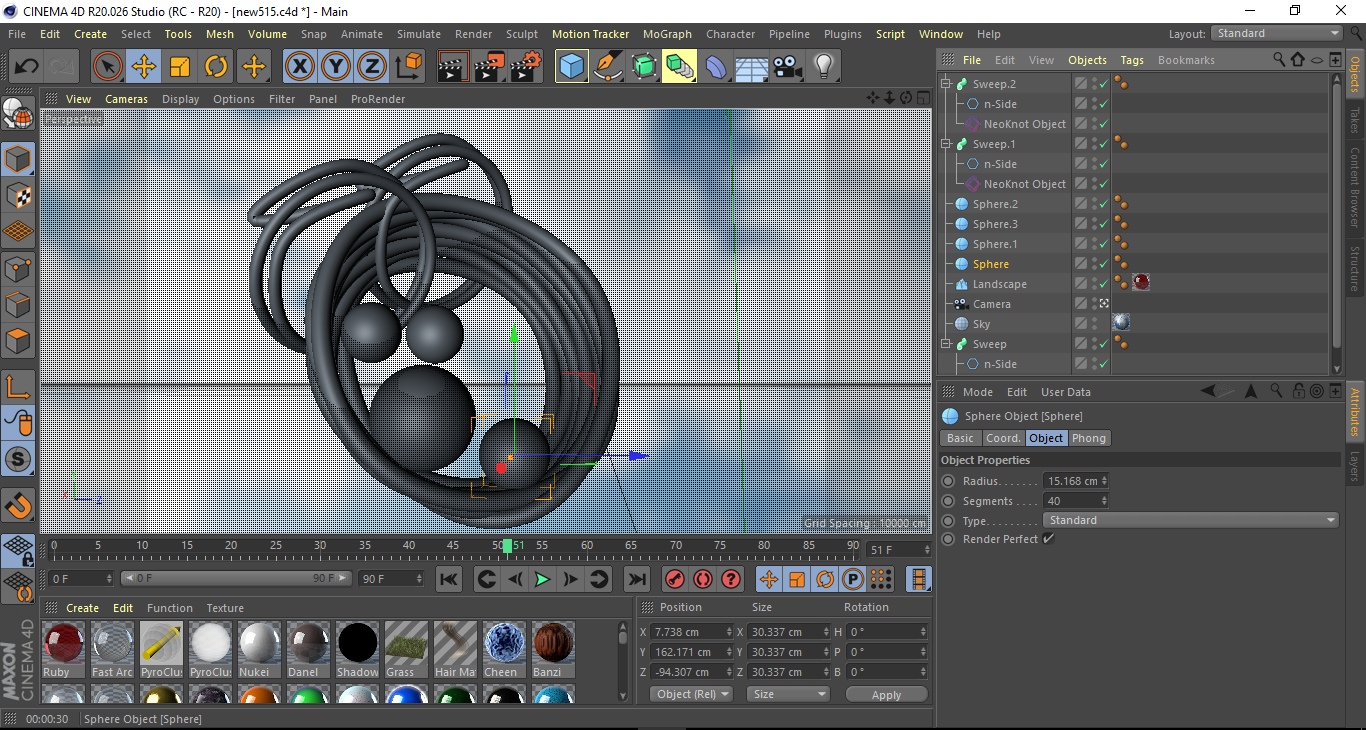Image resolution: width=1366 pixels, height=730 pixels.
Task: Add a Cube primitive object
Action: (572, 67)
